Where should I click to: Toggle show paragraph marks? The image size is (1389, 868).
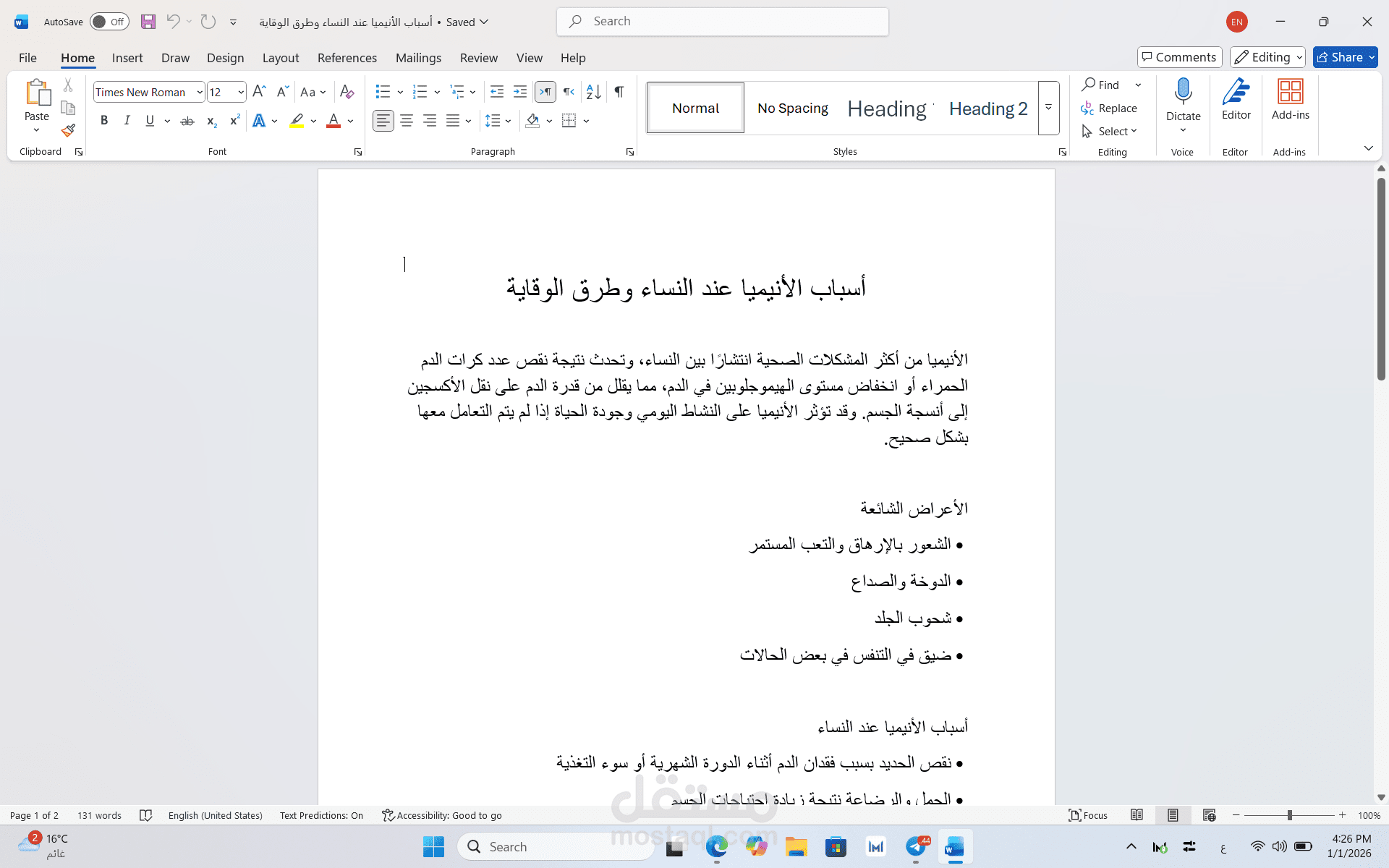point(619,92)
